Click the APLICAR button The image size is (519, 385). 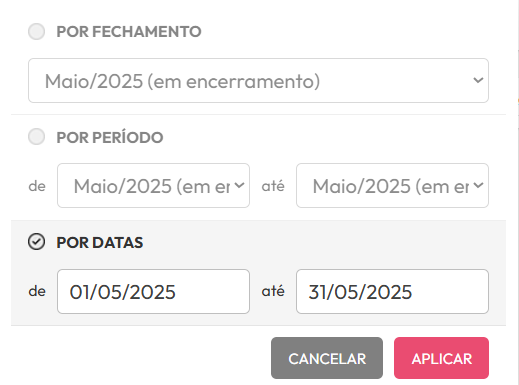pos(441,358)
